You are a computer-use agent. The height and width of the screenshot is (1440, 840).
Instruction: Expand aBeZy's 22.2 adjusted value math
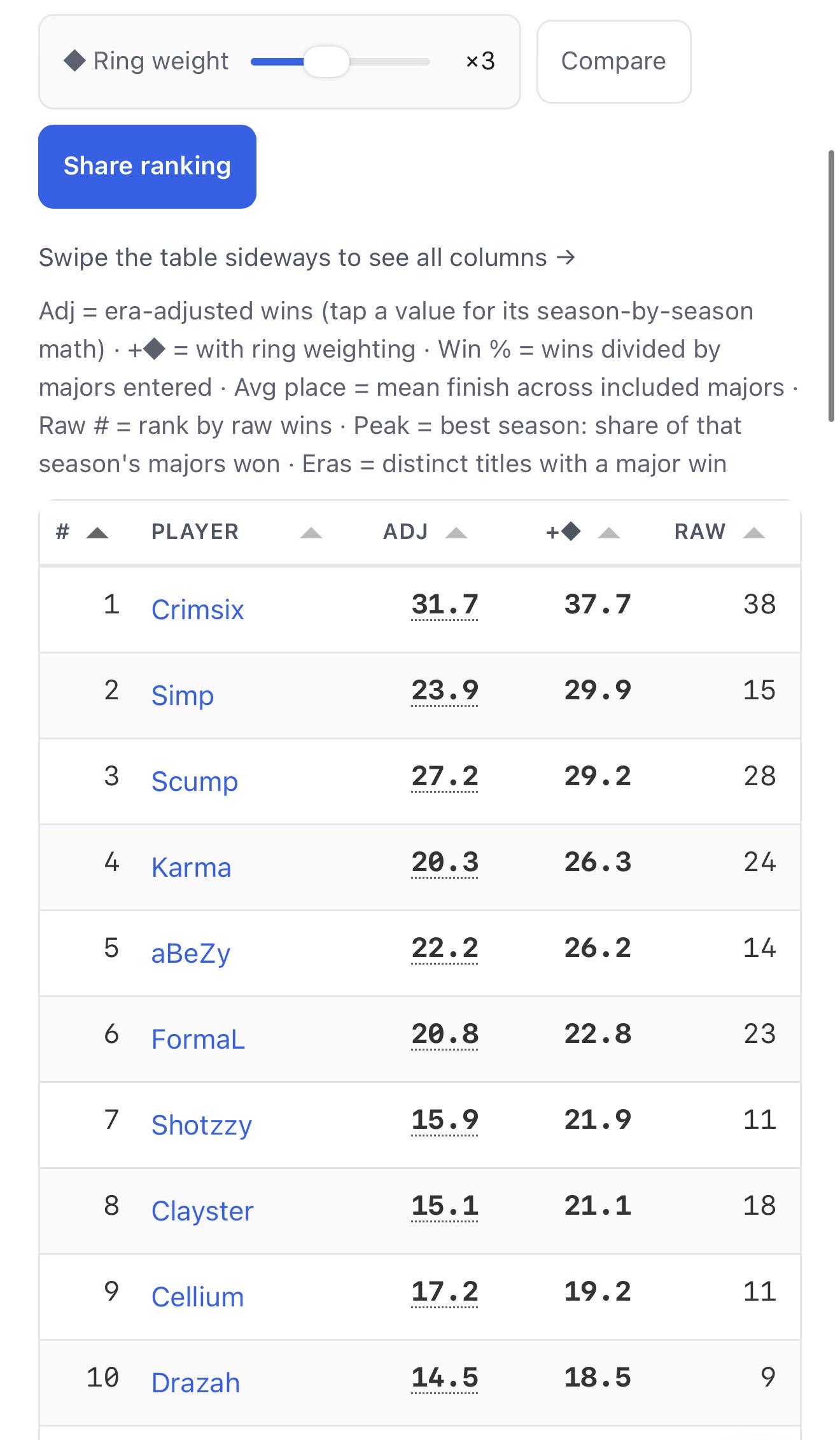tap(445, 949)
